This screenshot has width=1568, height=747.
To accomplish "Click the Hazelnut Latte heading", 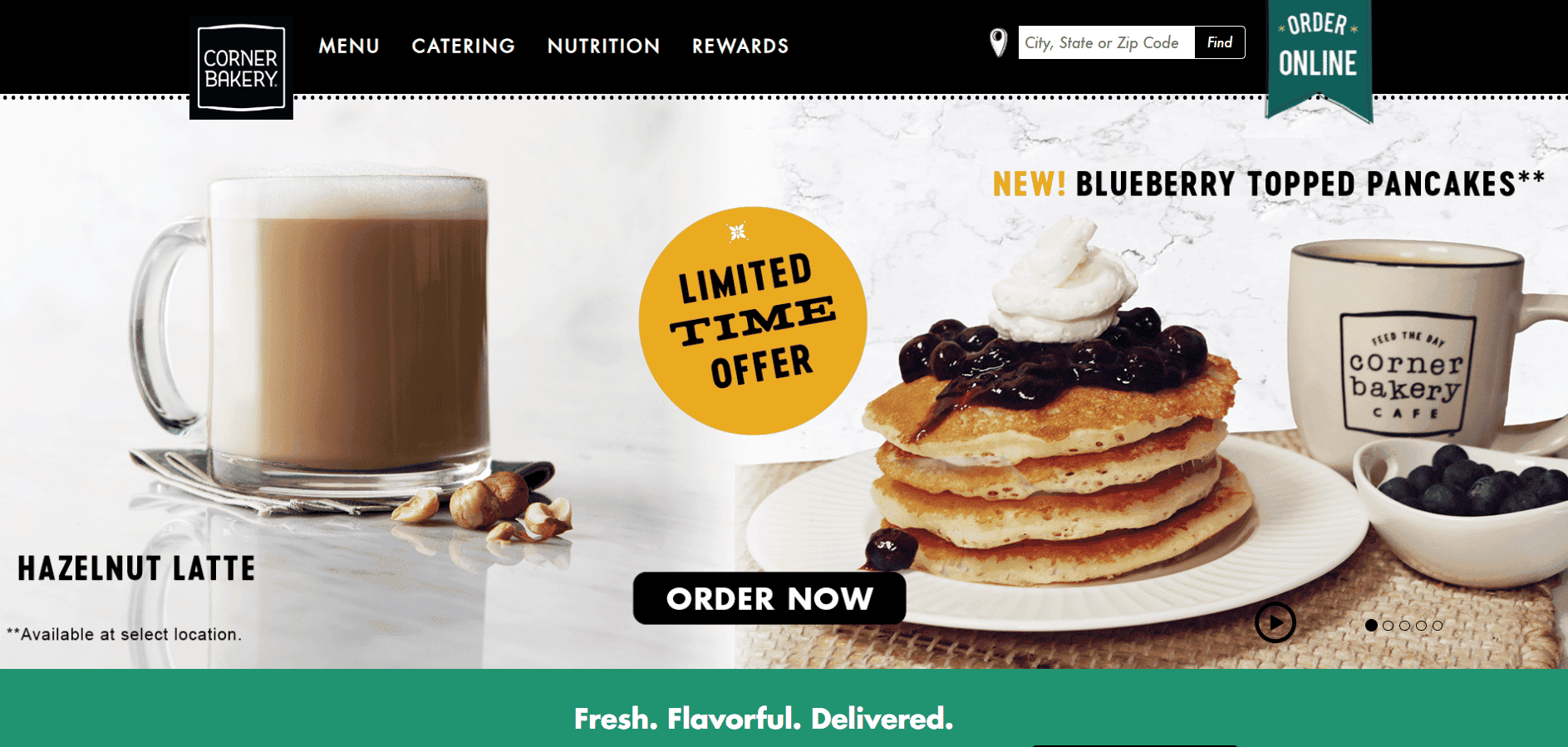I will click(136, 568).
